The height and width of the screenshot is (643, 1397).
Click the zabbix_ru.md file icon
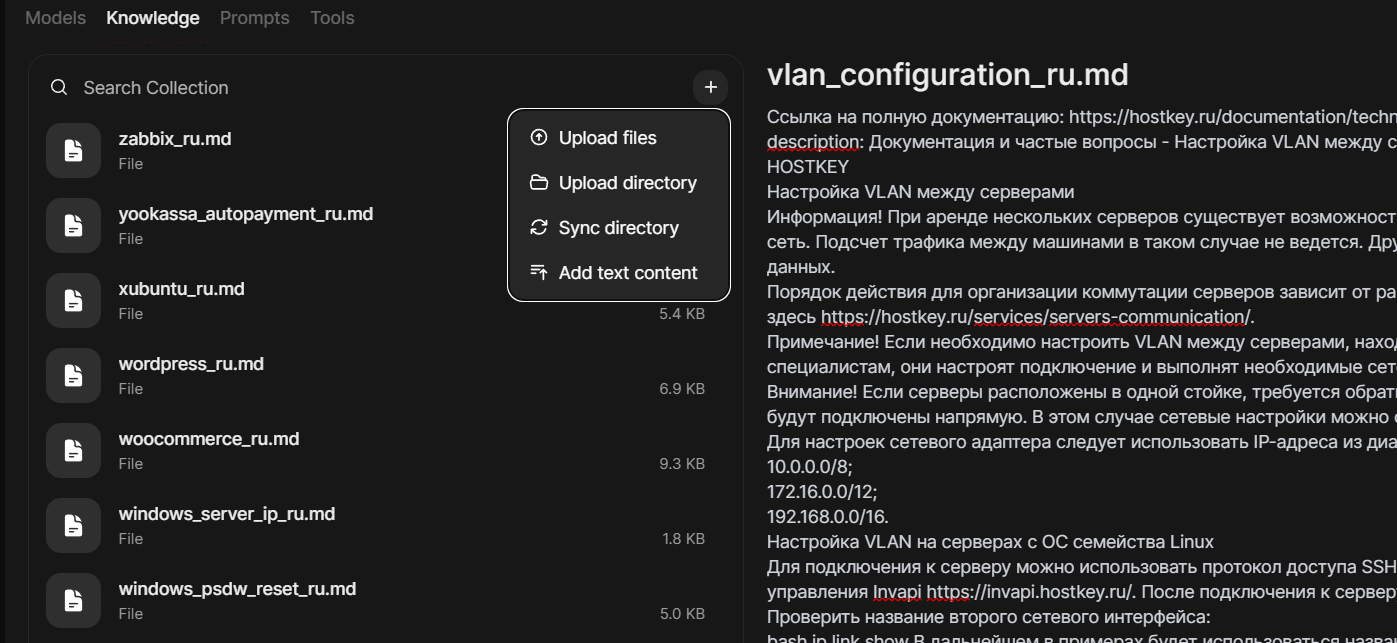(73, 151)
